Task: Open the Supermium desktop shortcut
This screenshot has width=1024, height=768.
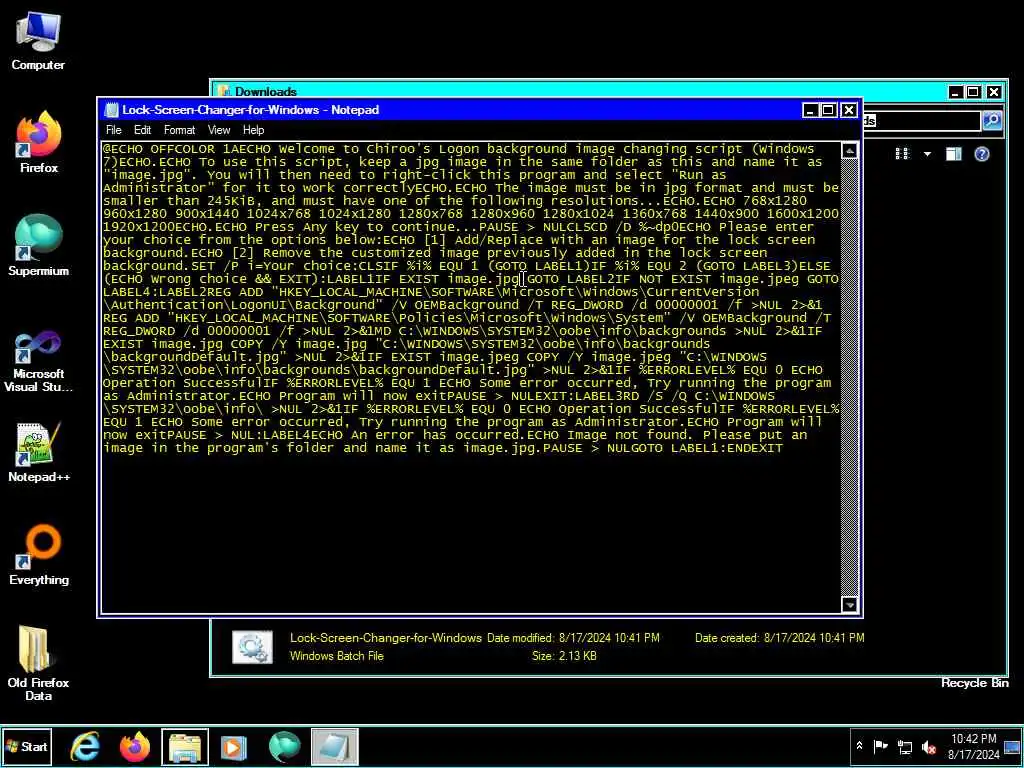Action: [x=39, y=245]
